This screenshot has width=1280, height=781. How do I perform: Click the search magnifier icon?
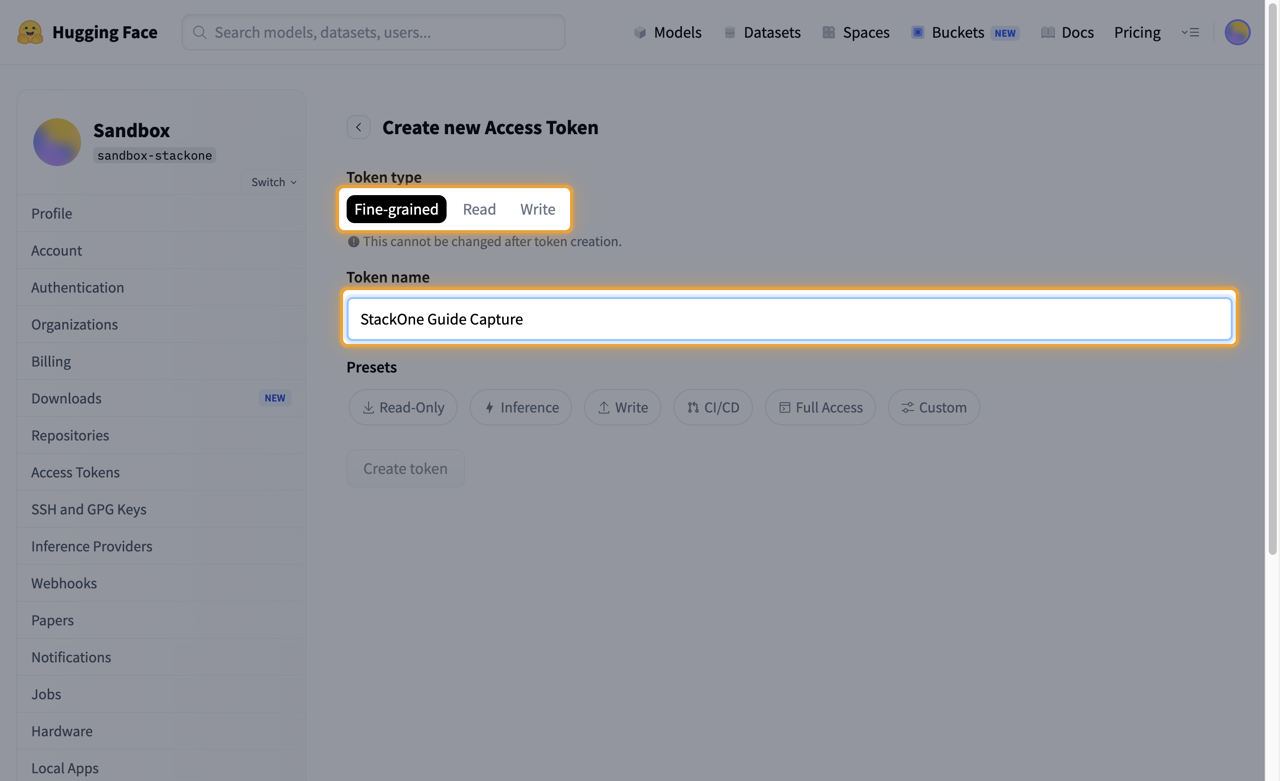click(x=200, y=32)
